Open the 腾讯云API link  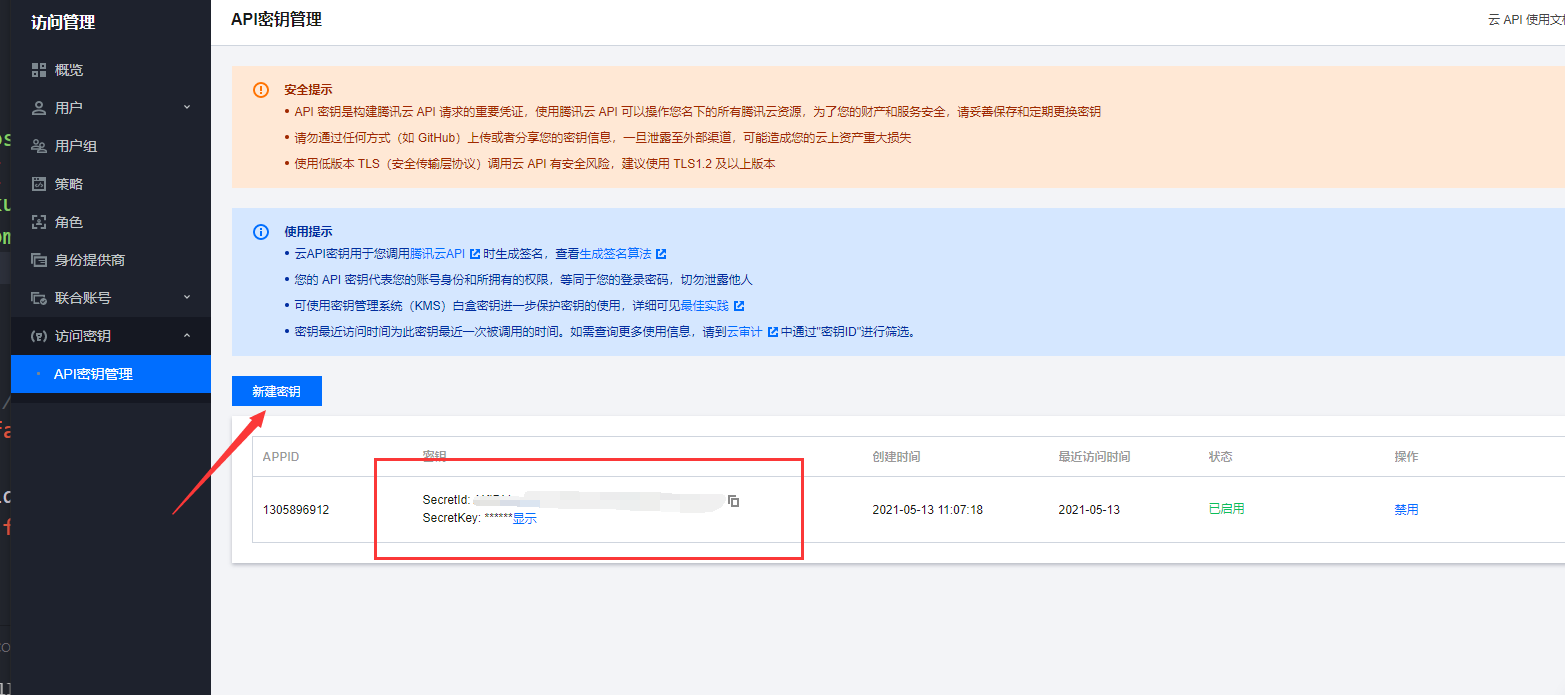point(439,254)
